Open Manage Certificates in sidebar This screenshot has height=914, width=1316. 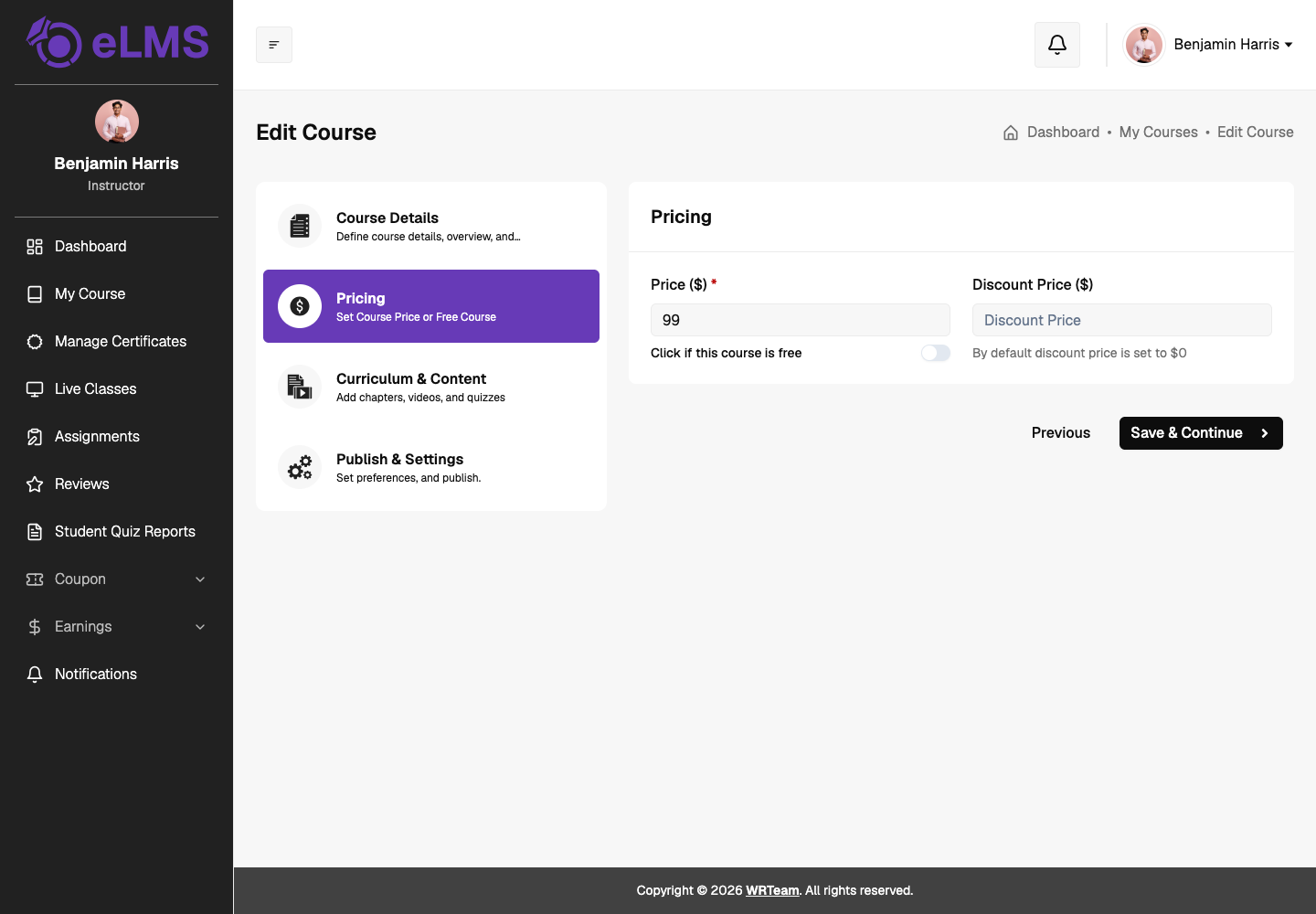(117, 342)
